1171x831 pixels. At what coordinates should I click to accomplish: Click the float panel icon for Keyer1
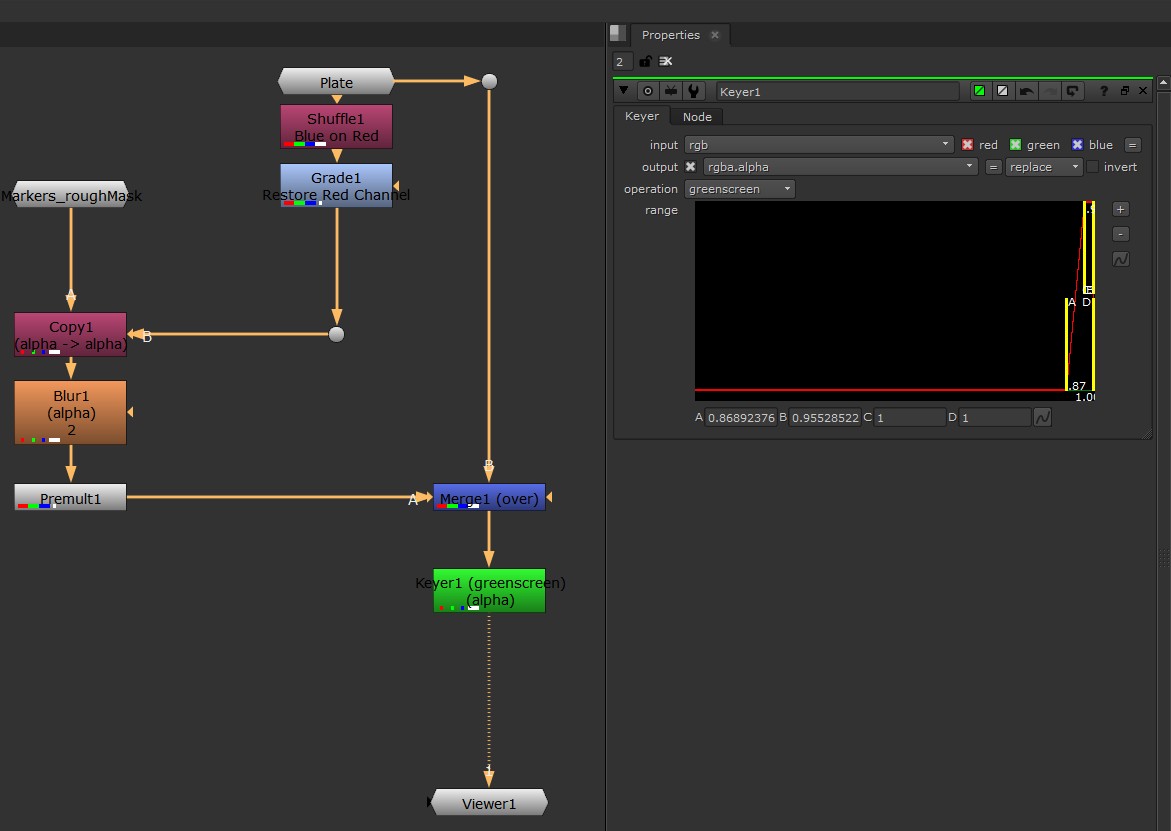pyautogui.click(x=1124, y=91)
